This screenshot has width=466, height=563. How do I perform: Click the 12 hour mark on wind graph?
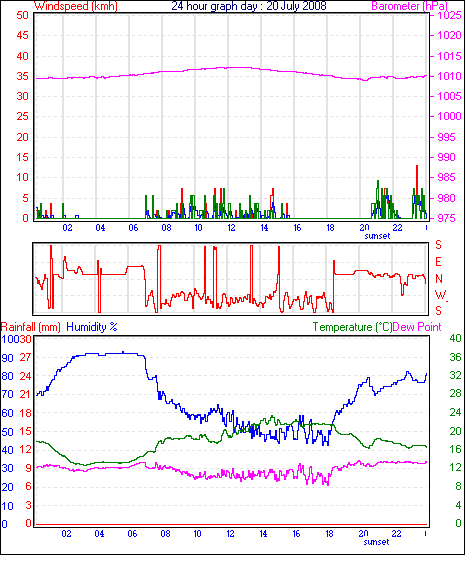pos(231,228)
